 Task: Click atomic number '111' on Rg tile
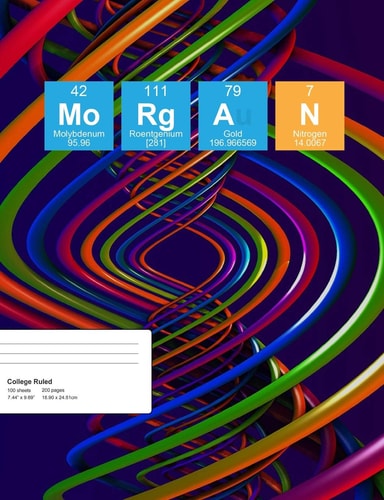(156, 91)
